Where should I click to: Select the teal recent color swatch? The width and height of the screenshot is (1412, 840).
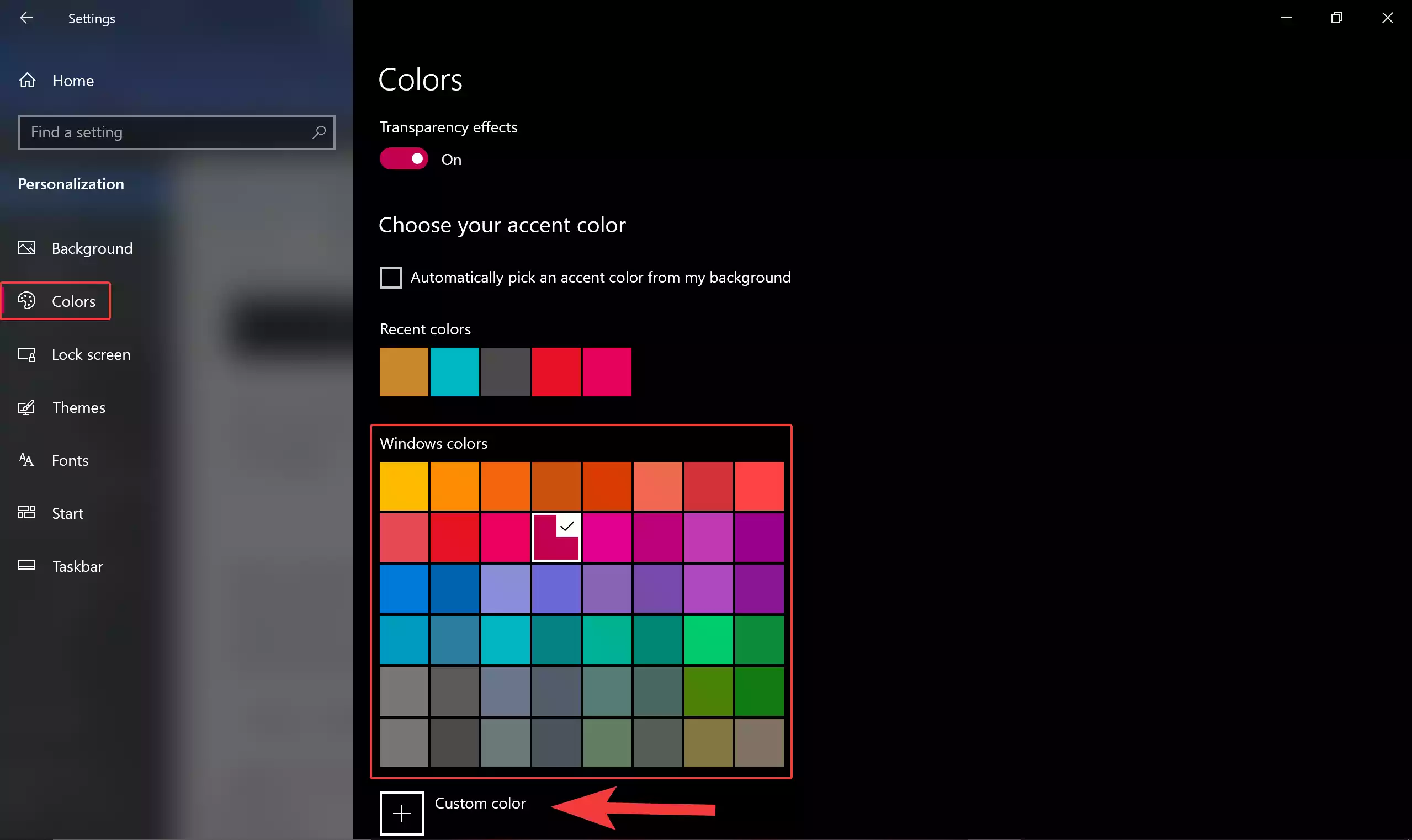point(454,372)
